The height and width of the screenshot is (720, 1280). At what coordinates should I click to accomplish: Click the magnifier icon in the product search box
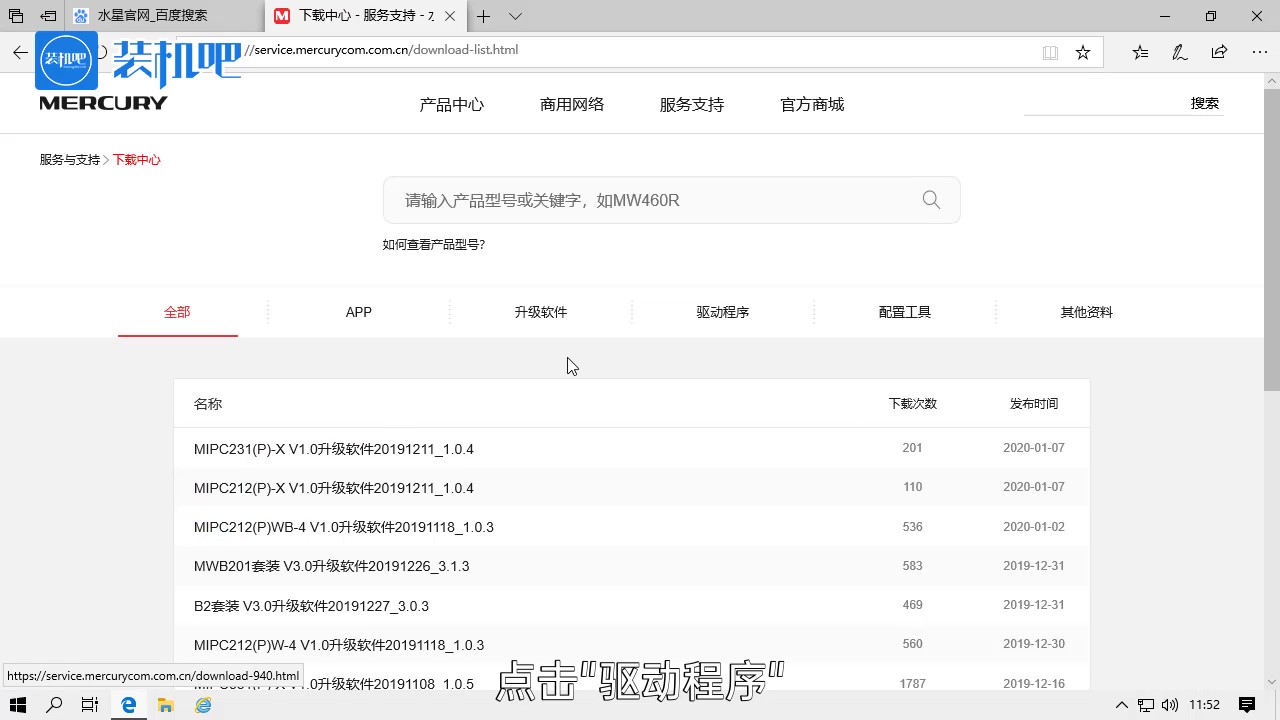click(x=930, y=199)
